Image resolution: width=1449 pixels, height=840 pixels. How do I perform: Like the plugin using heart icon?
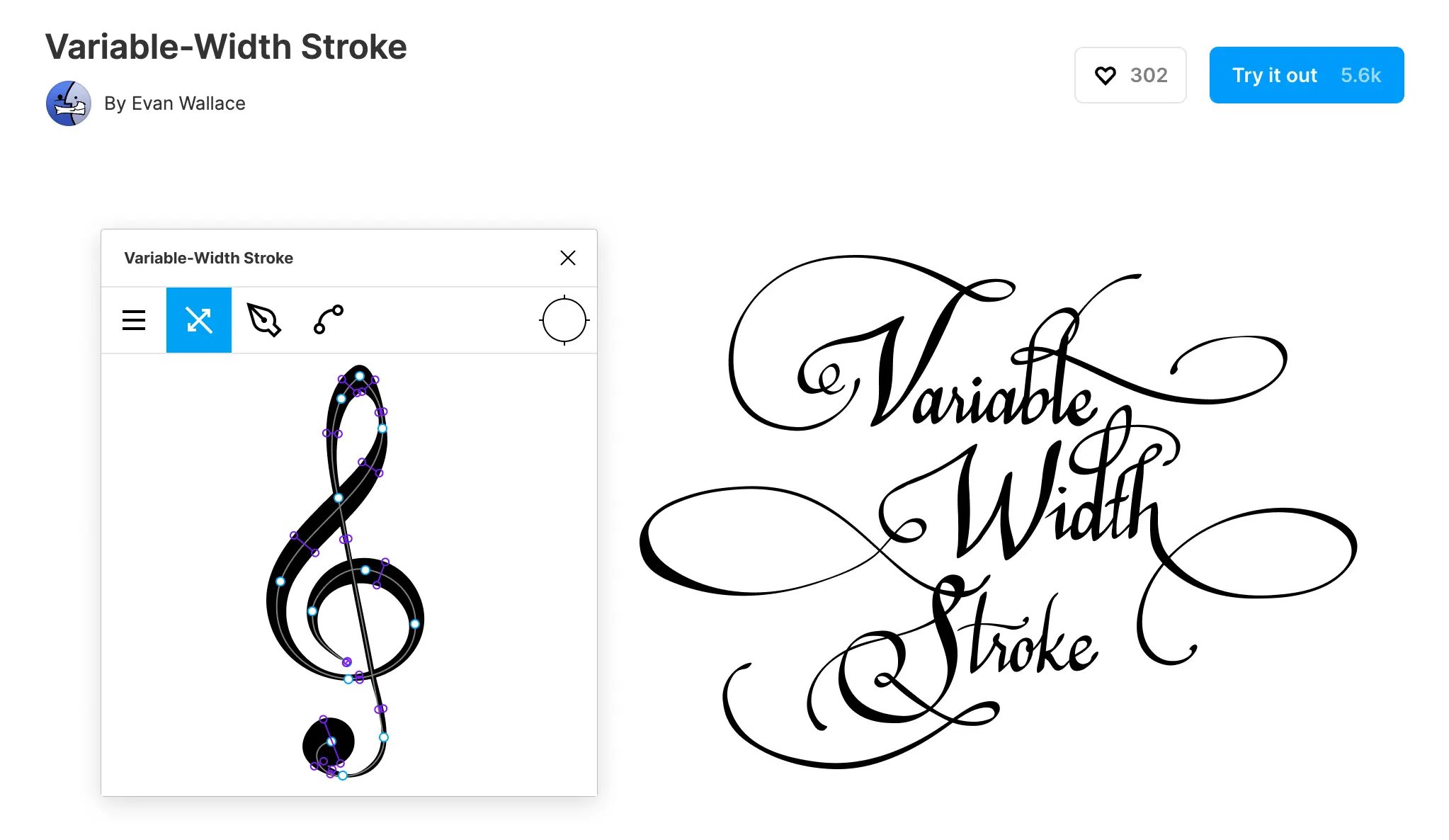(x=1106, y=75)
